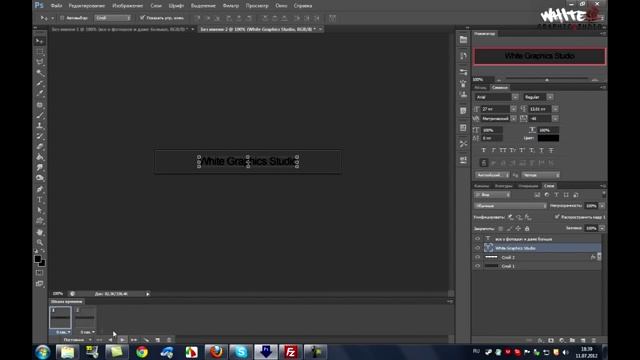Select the Path Selection tool
The width and height of the screenshot is (640, 360).
coord(40,210)
